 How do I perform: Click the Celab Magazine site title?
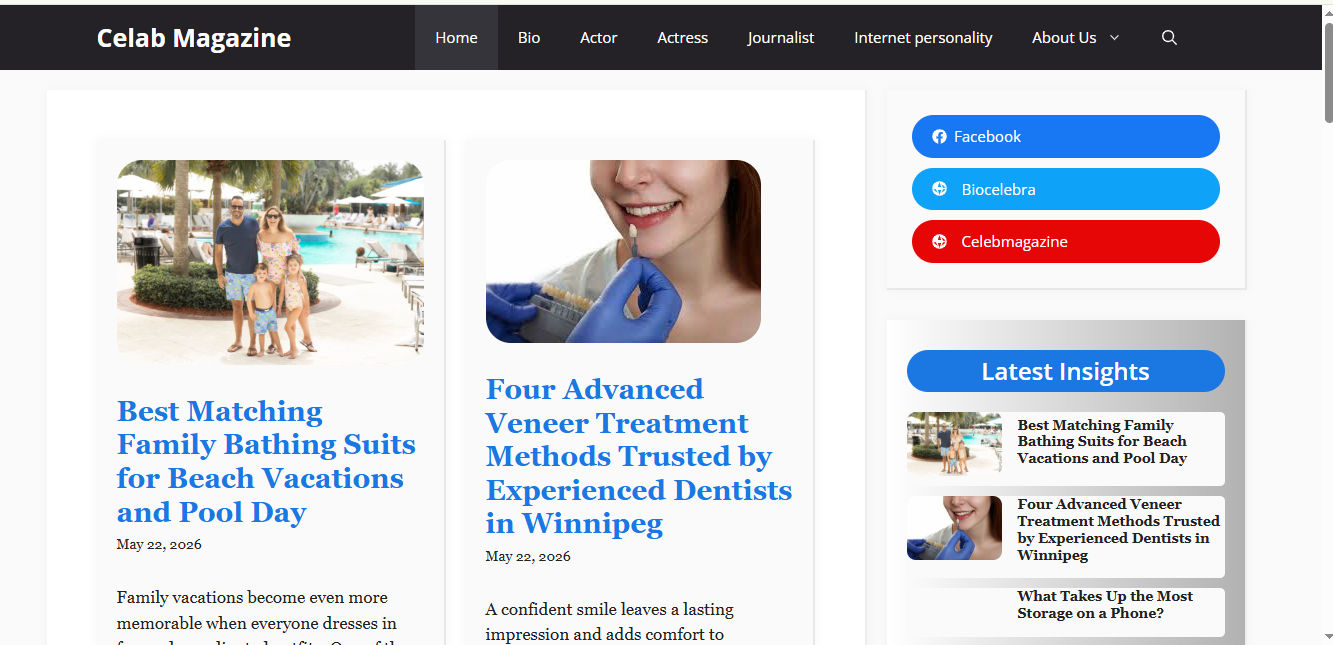(x=194, y=38)
